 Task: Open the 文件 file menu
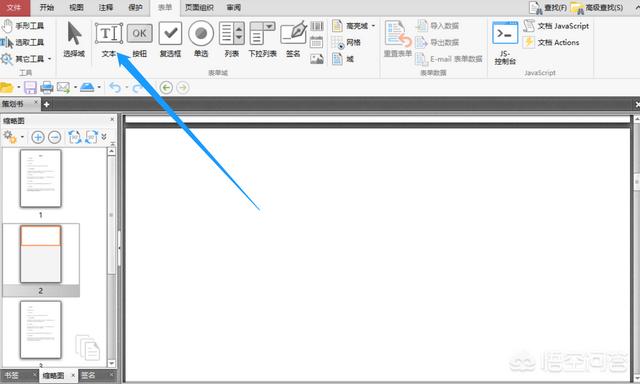15,7
